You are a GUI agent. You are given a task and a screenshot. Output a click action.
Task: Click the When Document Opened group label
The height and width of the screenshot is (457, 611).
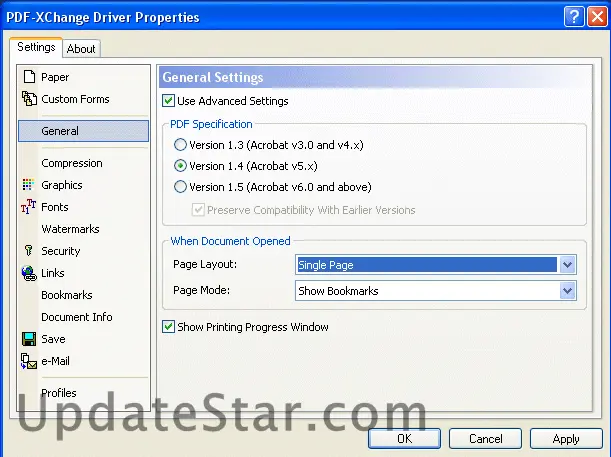(230, 241)
